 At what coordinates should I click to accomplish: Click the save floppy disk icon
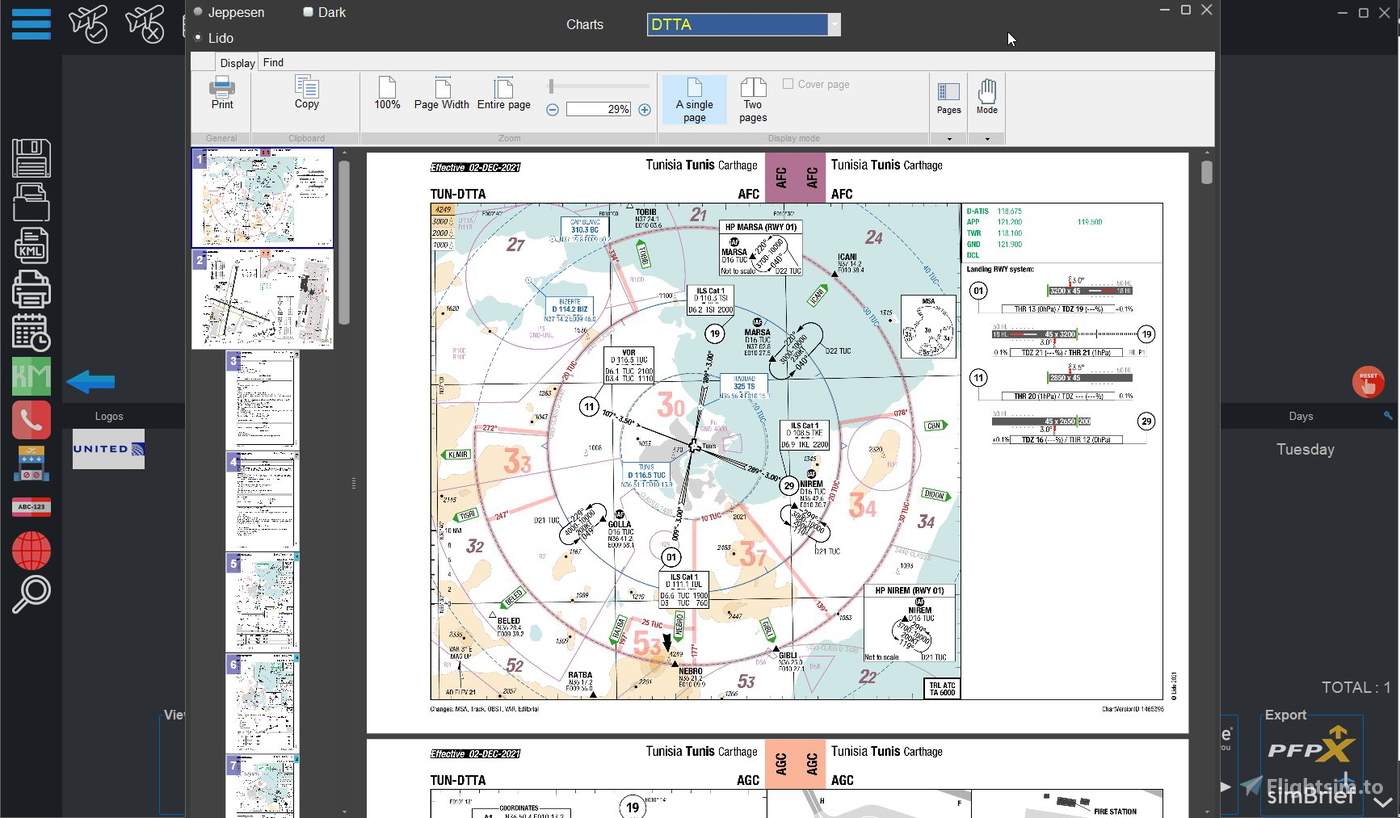(31, 157)
